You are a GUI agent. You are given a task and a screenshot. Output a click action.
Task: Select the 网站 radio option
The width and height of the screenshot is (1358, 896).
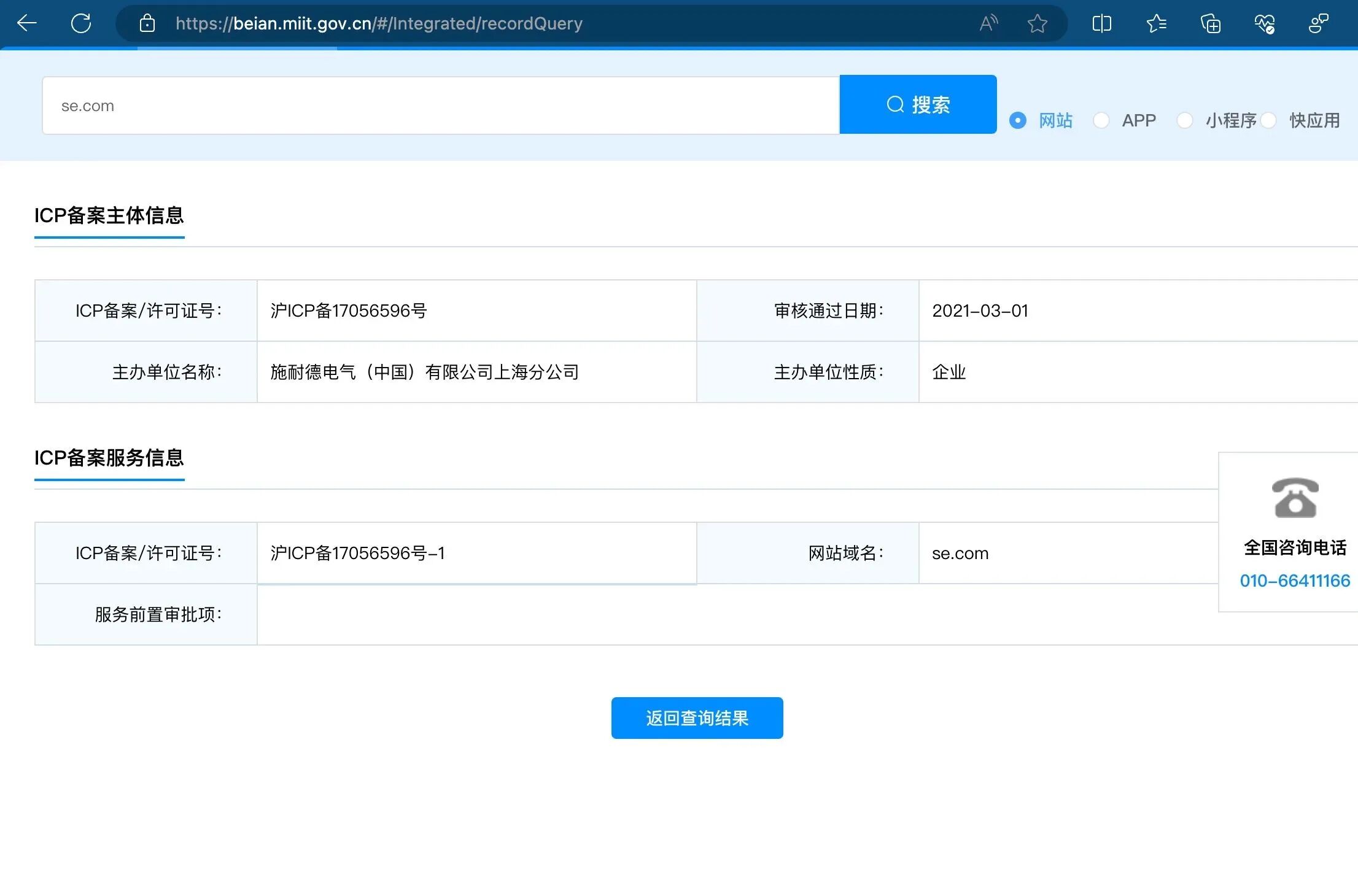[1018, 120]
